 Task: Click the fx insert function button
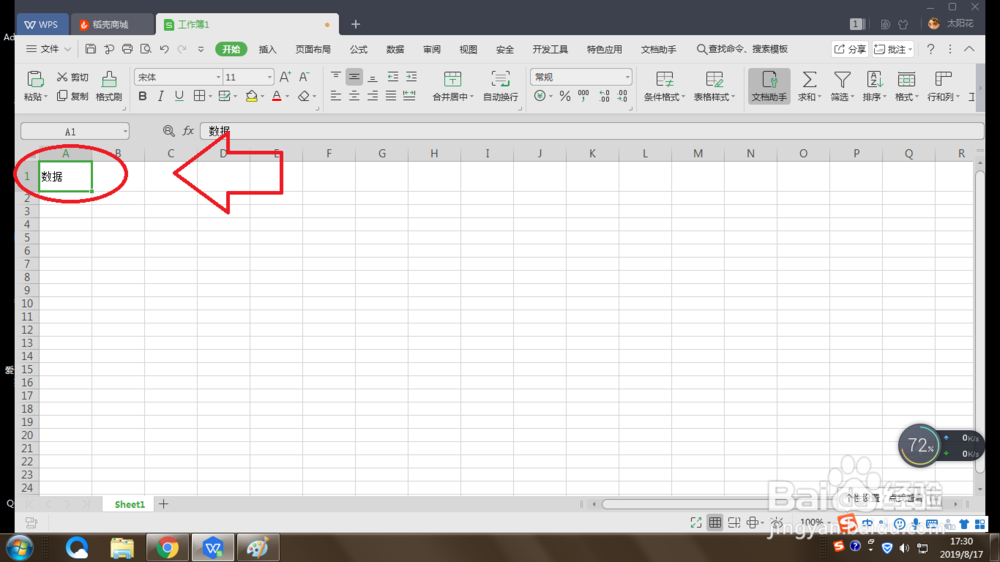(x=188, y=131)
